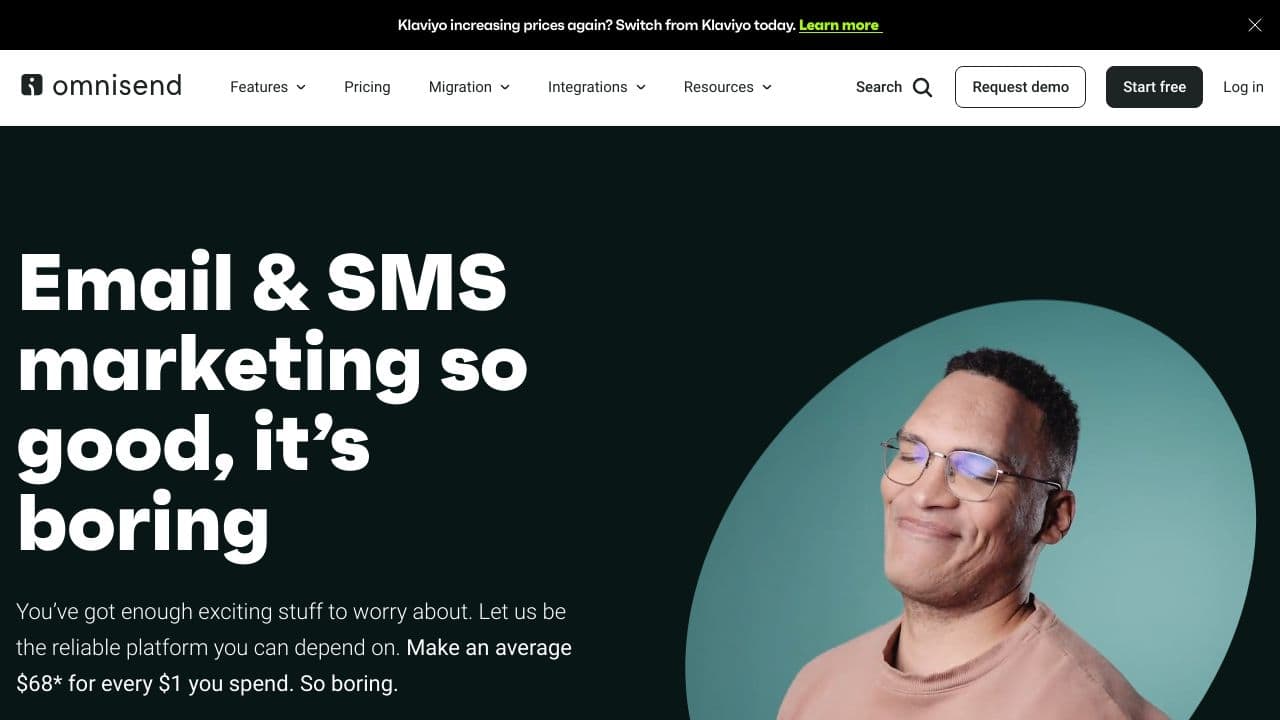This screenshot has height=720, width=1280.
Task: Click the omnisend wordmark text
Action: click(117, 85)
